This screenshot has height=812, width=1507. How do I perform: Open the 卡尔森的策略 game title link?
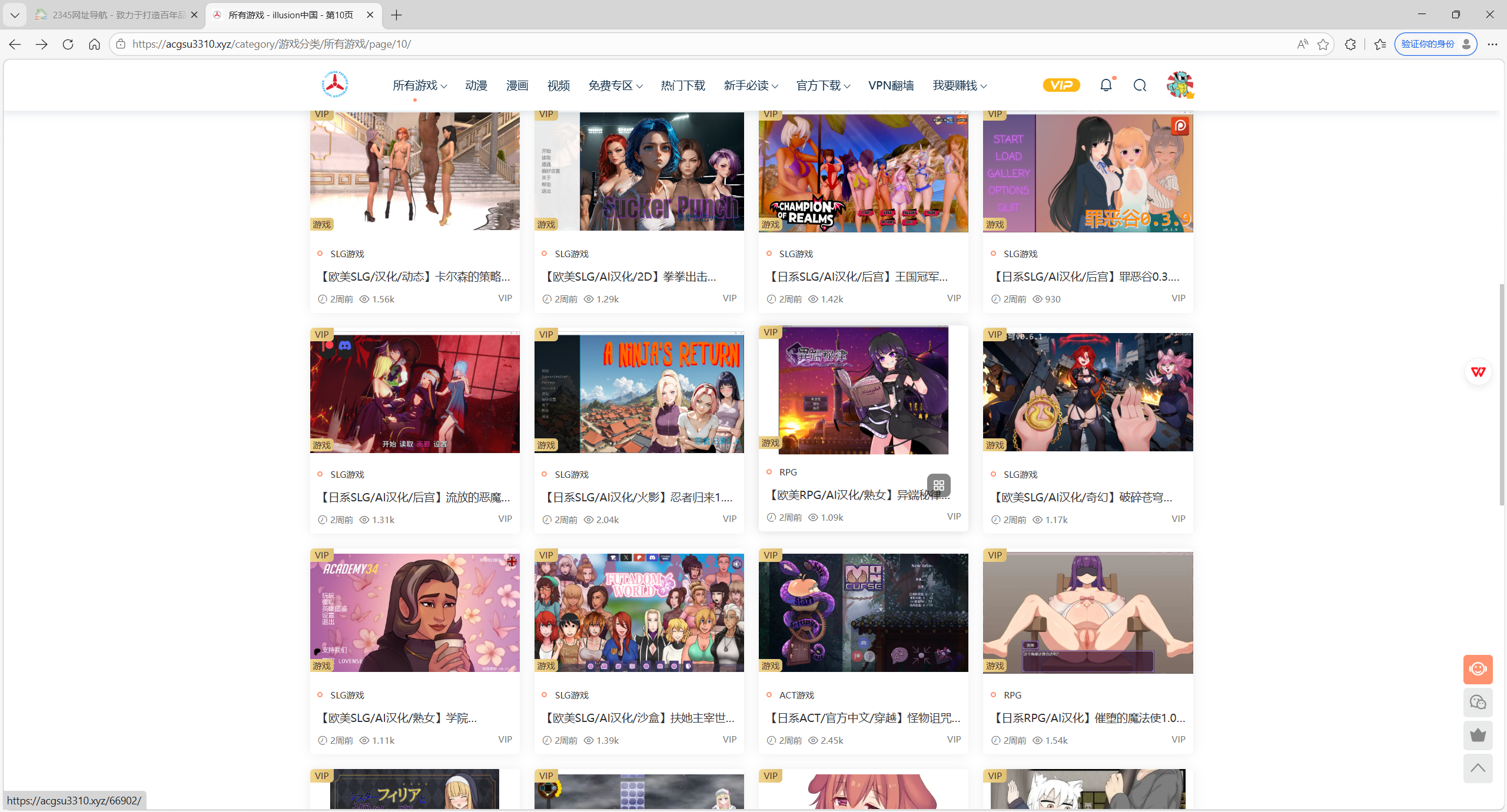[x=414, y=277]
